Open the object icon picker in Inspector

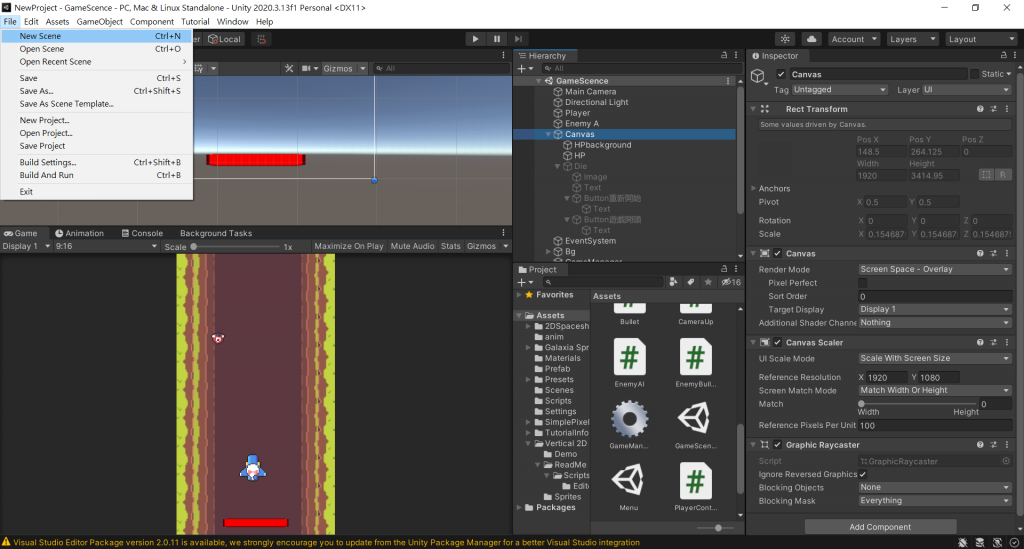click(x=758, y=78)
